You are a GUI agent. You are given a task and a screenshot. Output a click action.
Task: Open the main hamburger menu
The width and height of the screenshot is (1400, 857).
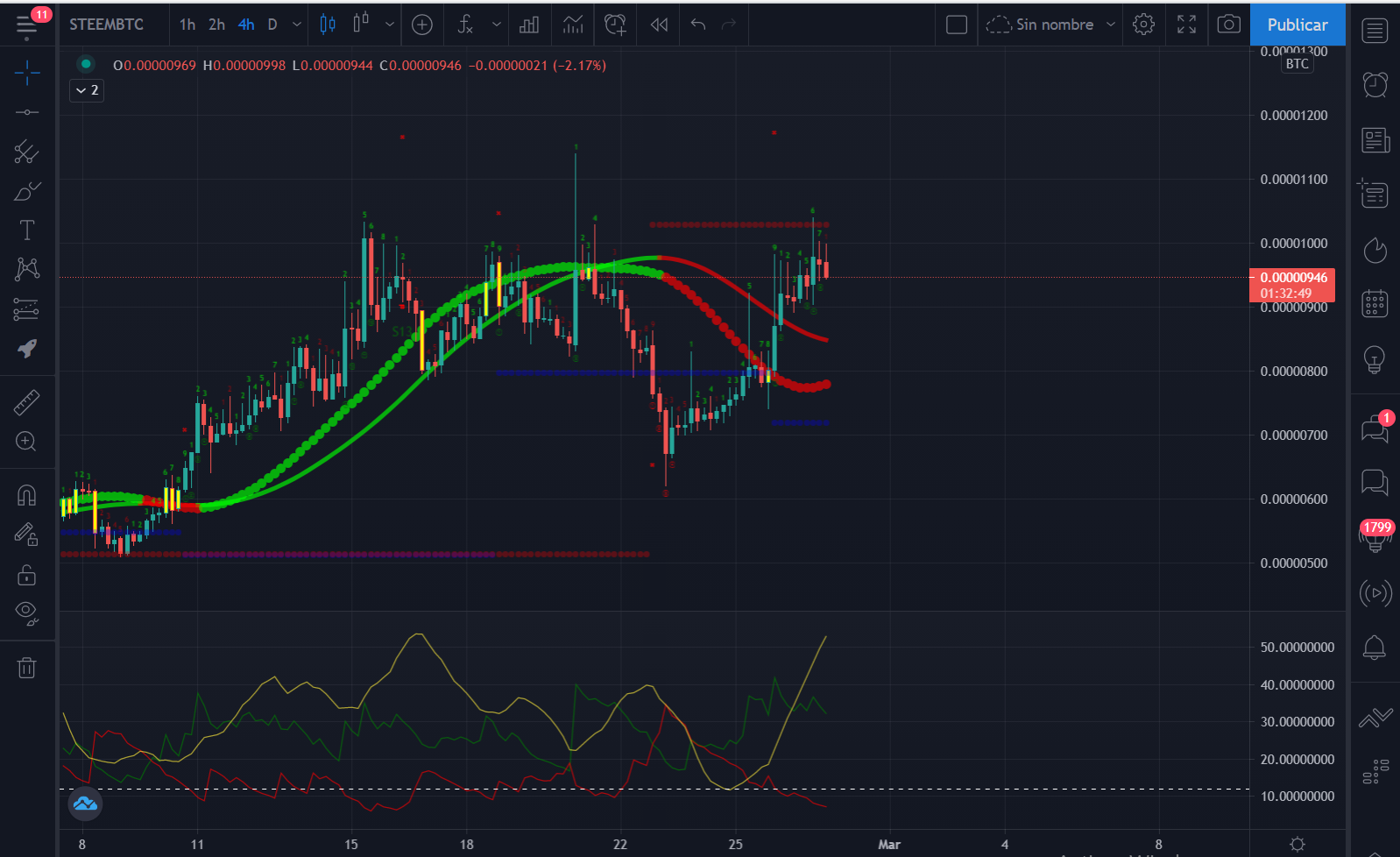26,25
